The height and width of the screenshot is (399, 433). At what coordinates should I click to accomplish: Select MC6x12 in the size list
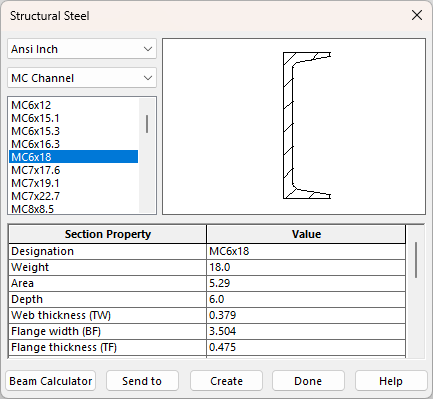[73, 105]
